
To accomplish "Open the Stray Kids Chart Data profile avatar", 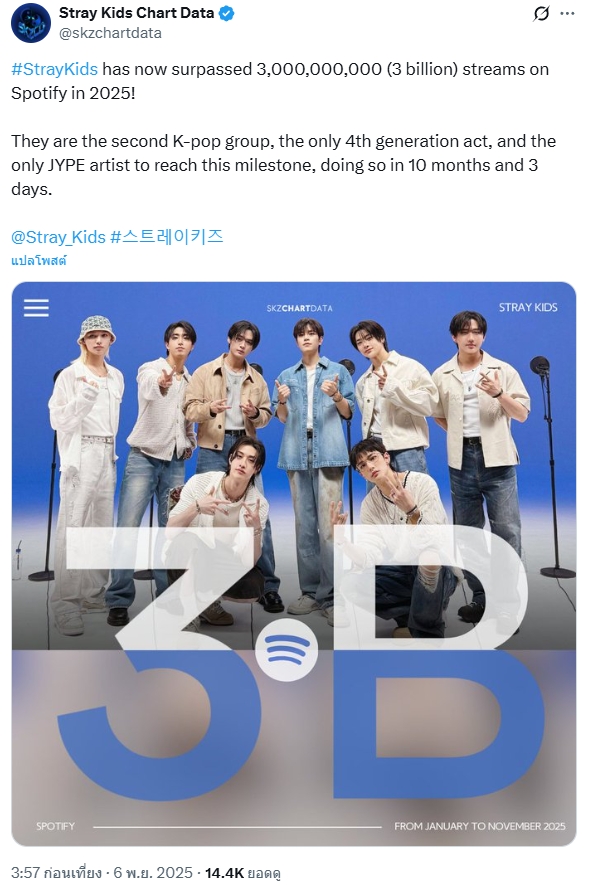I will click(x=31, y=23).
